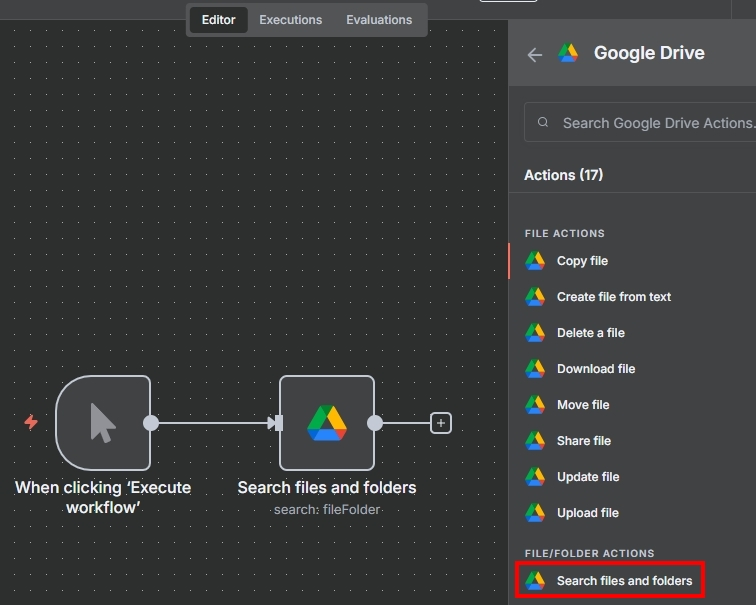This screenshot has height=605, width=756.
Task: Click the Drive icon beside Move file
Action: click(535, 405)
